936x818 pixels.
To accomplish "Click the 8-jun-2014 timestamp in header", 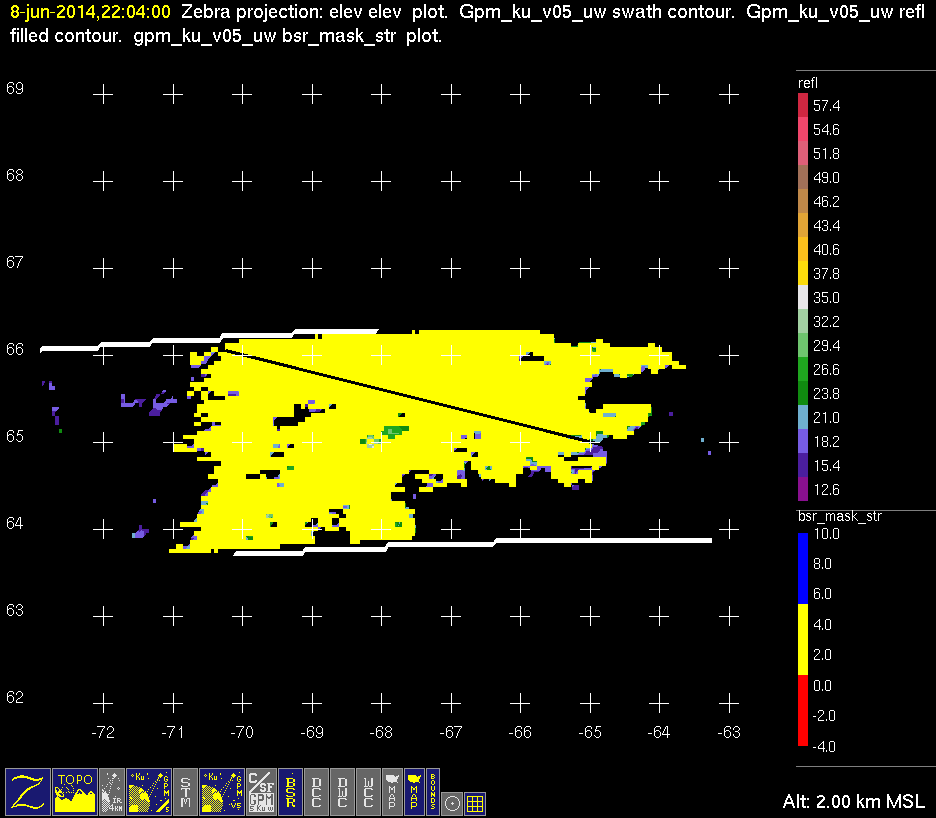I will tap(89, 13).
